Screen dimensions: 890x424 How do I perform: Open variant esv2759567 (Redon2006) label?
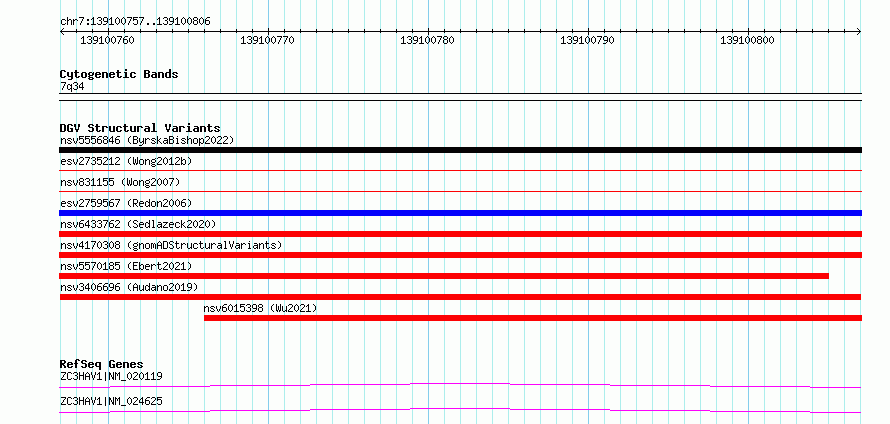pos(126,203)
